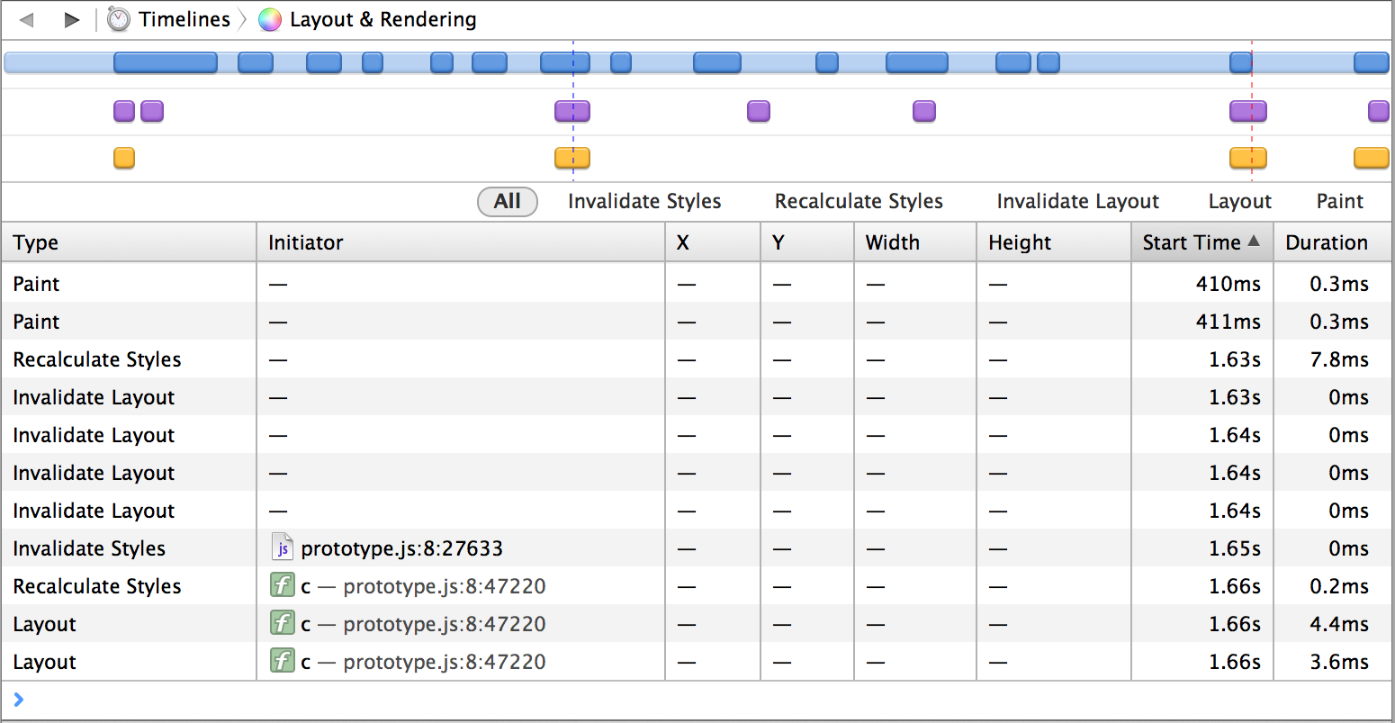1395x723 pixels.
Task: Click the console prompt chevron
Action: click(x=18, y=700)
